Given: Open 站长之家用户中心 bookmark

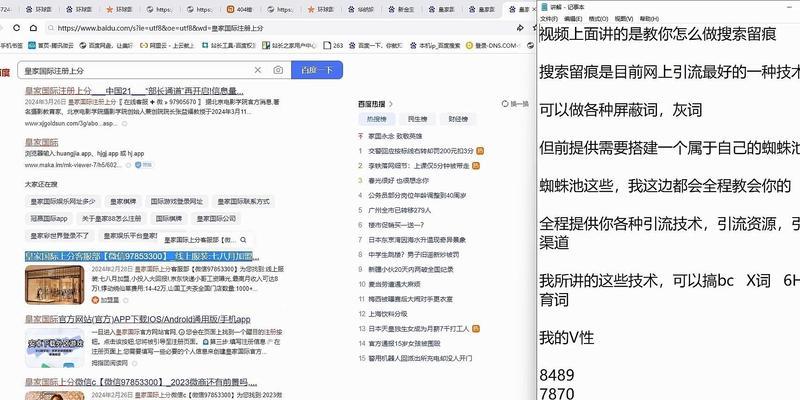Looking at the screenshot, I should point(289,45).
